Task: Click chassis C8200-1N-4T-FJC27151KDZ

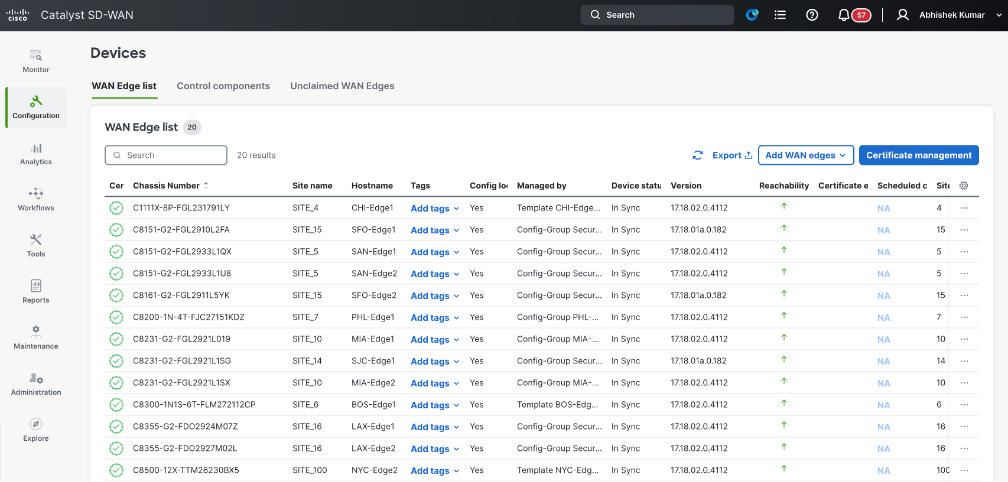Action: pos(188,317)
